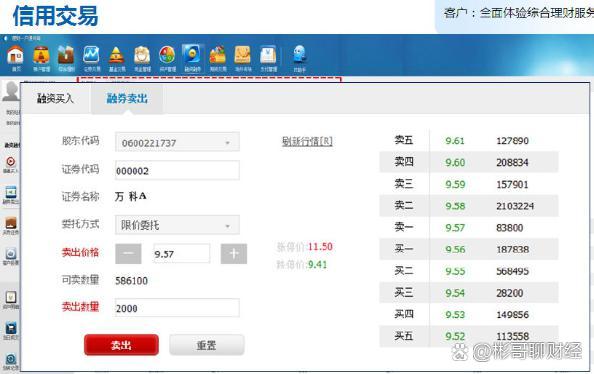Click the 重置 reset button
Viewport: 594px width, 374px height.
click(x=206, y=345)
